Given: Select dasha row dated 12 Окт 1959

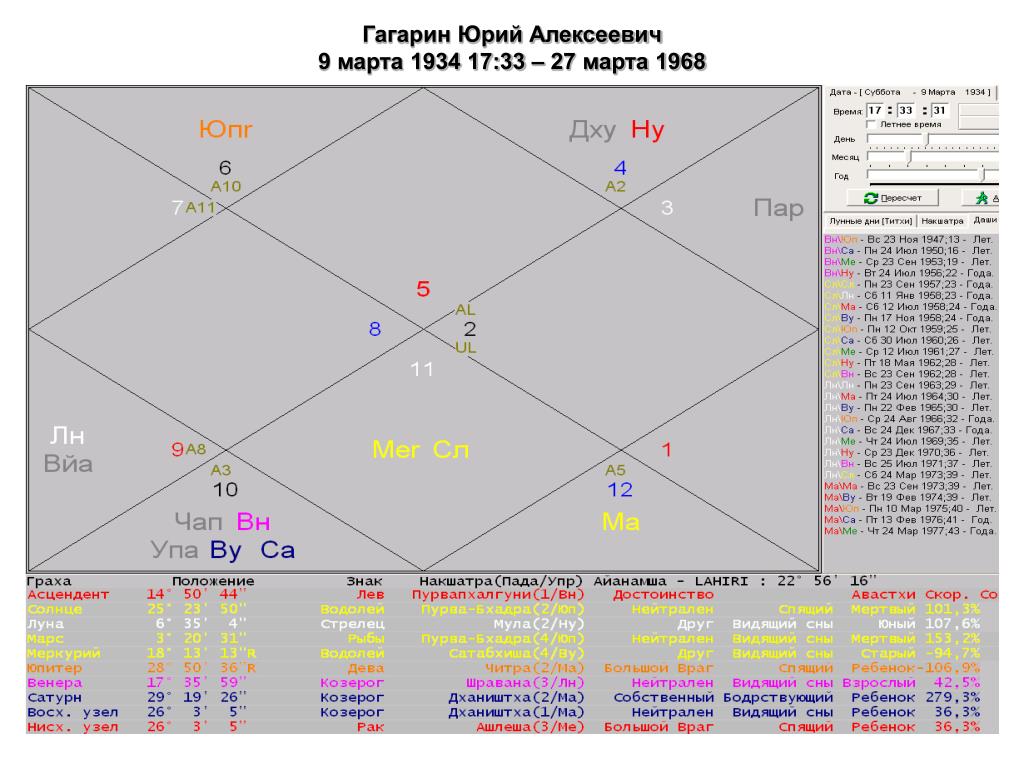Looking at the screenshot, I should 909,329.
